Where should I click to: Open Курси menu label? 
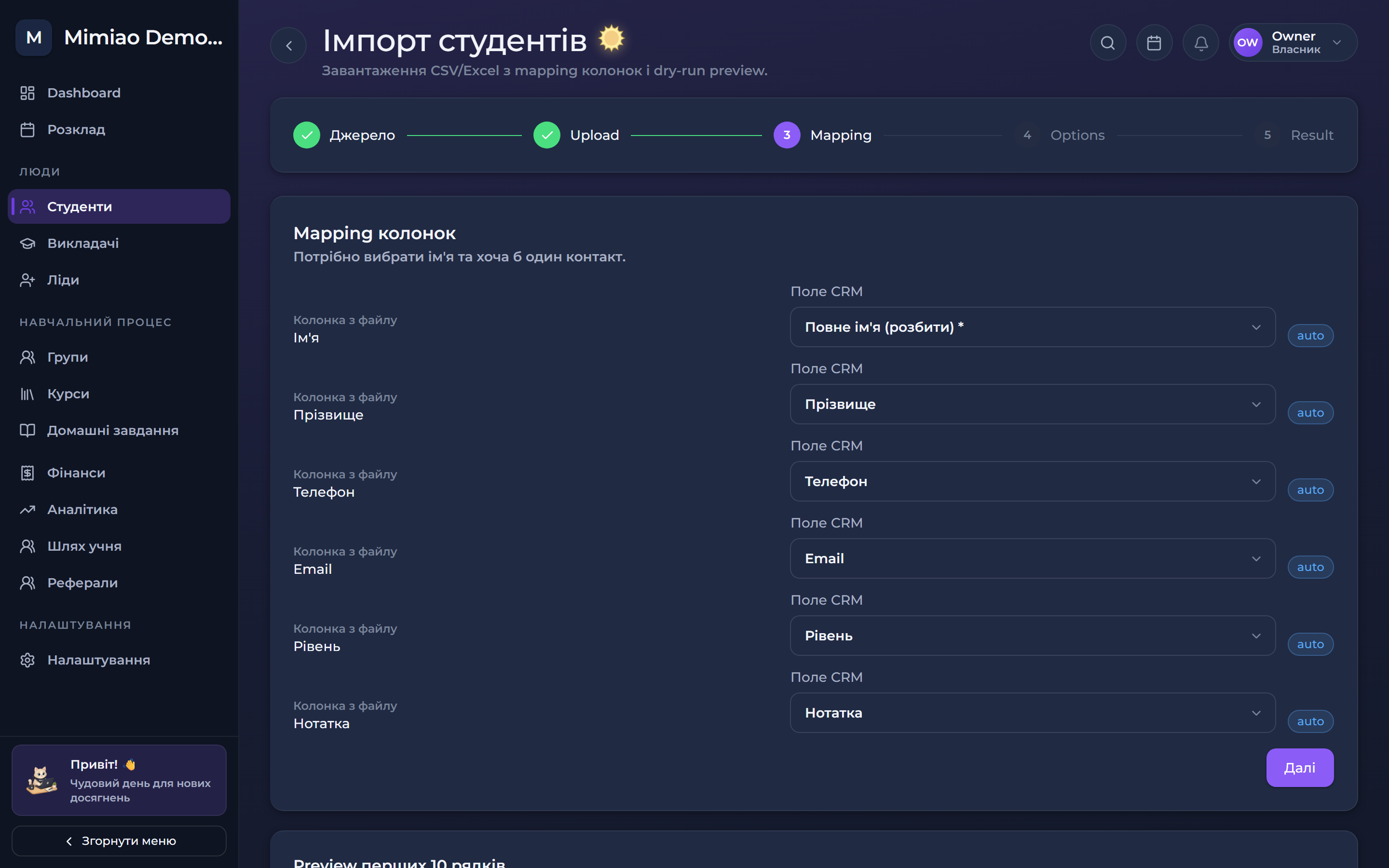[x=68, y=394]
